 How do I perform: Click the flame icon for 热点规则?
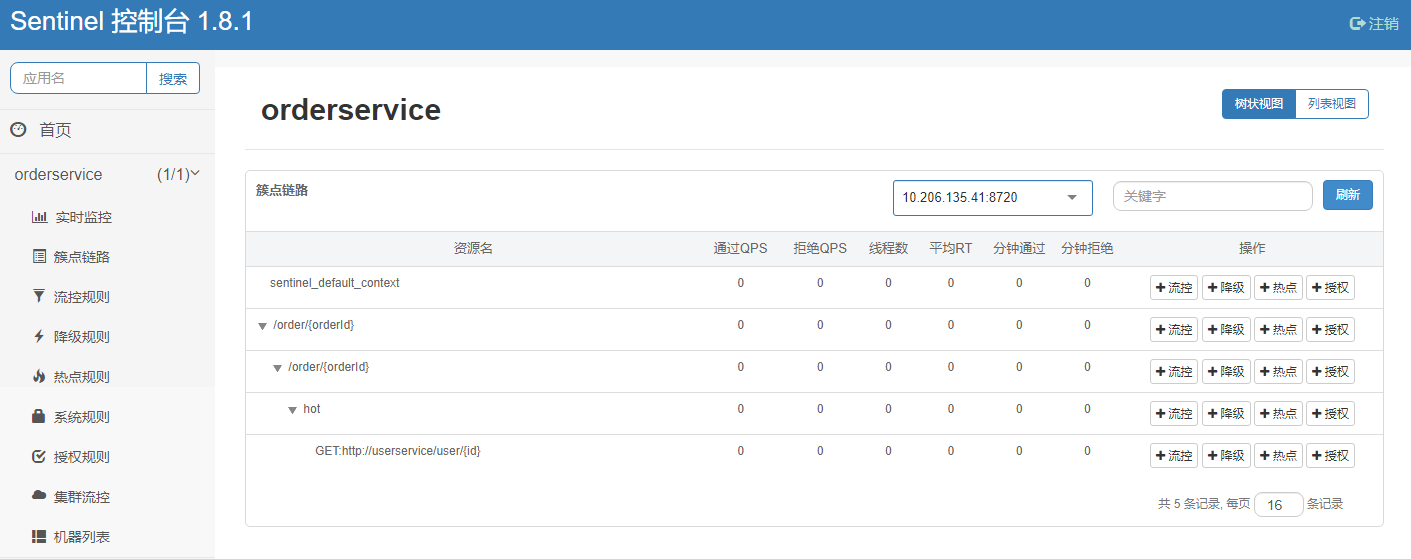pyautogui.click(x=39, y=377)
